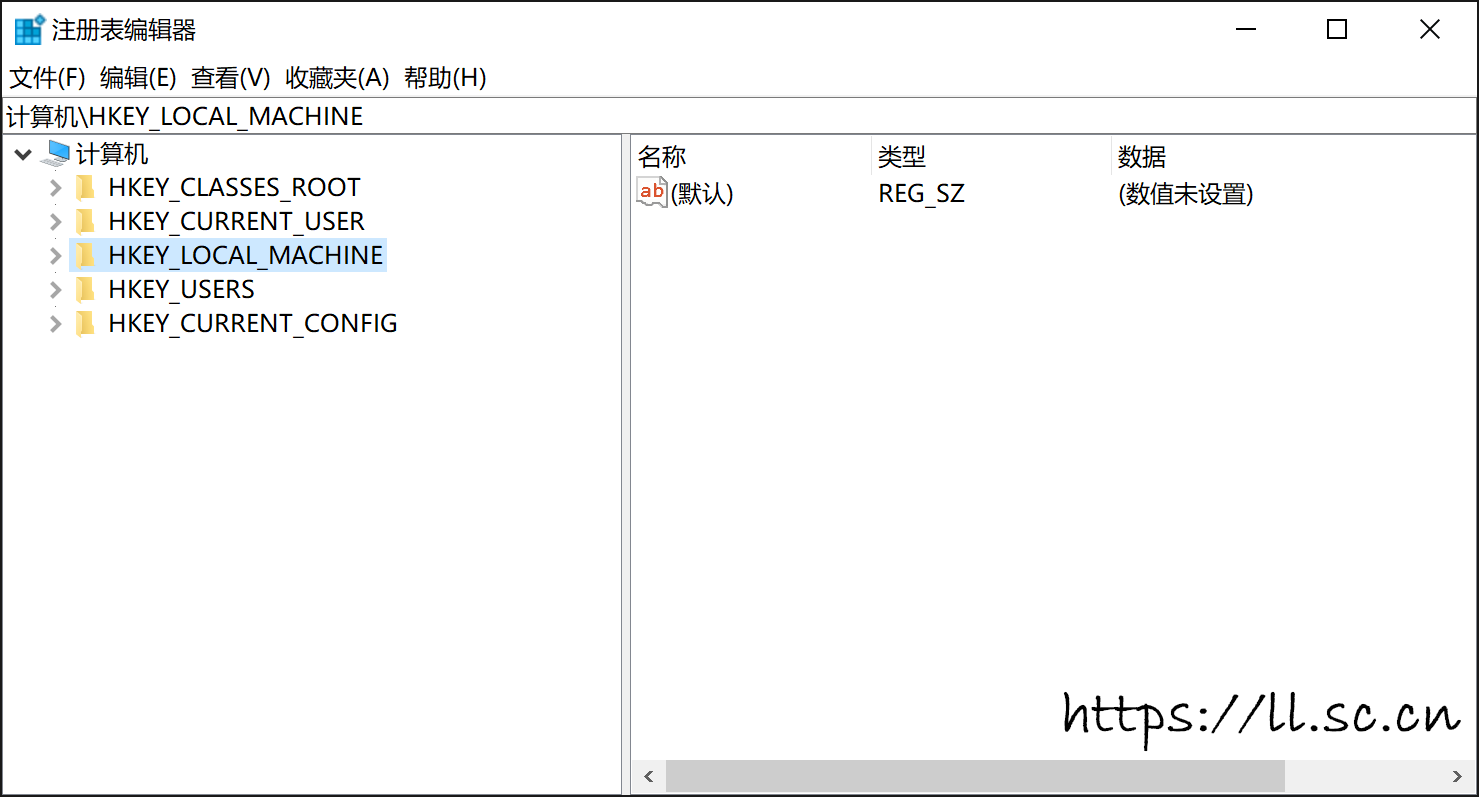Open the 编辑(E) menu
This screenshot has width=1479, height=797.
[x=138, y=78]
